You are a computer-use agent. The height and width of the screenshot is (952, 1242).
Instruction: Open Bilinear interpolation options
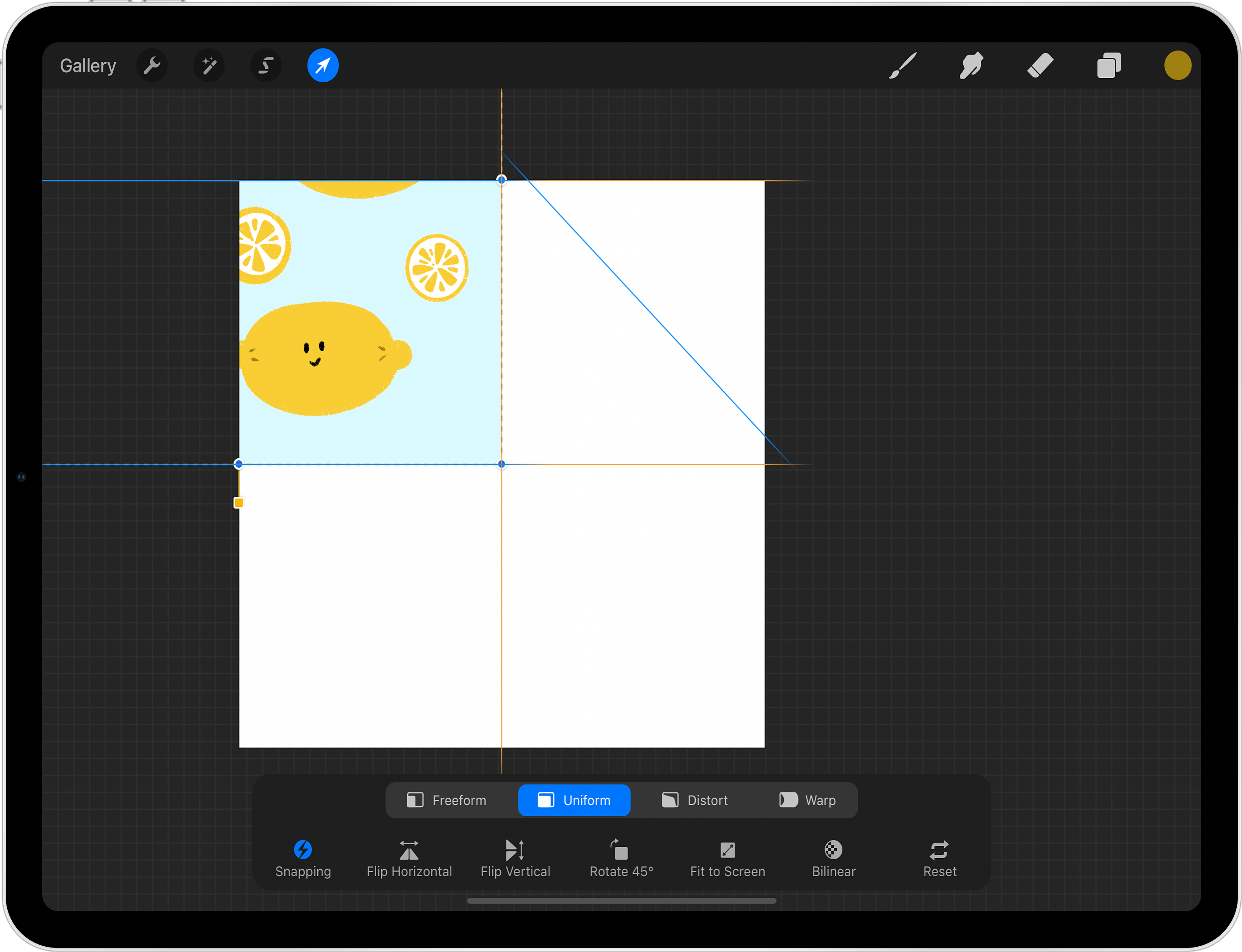833,858
